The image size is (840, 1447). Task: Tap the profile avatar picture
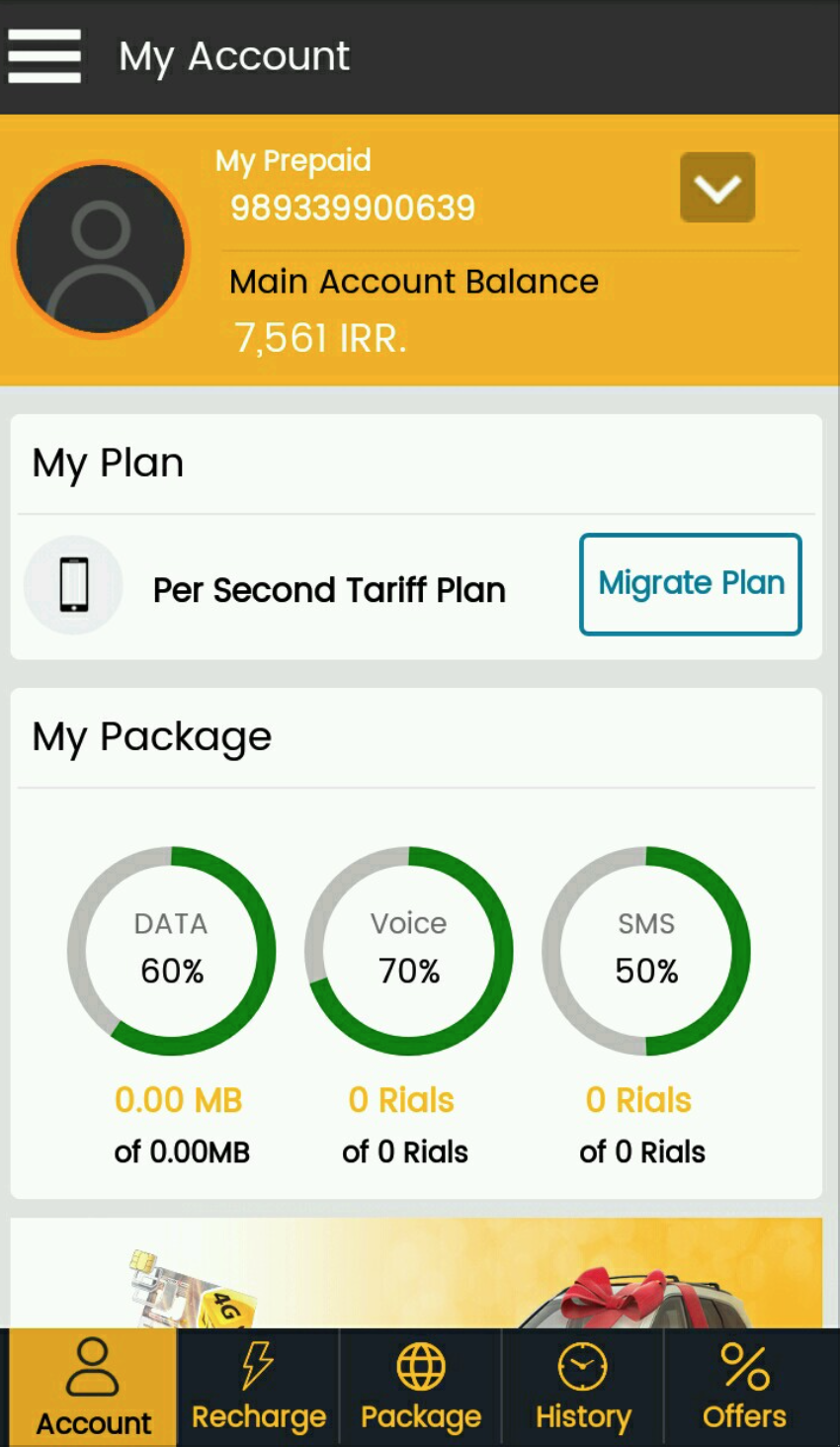coord(100,249)
